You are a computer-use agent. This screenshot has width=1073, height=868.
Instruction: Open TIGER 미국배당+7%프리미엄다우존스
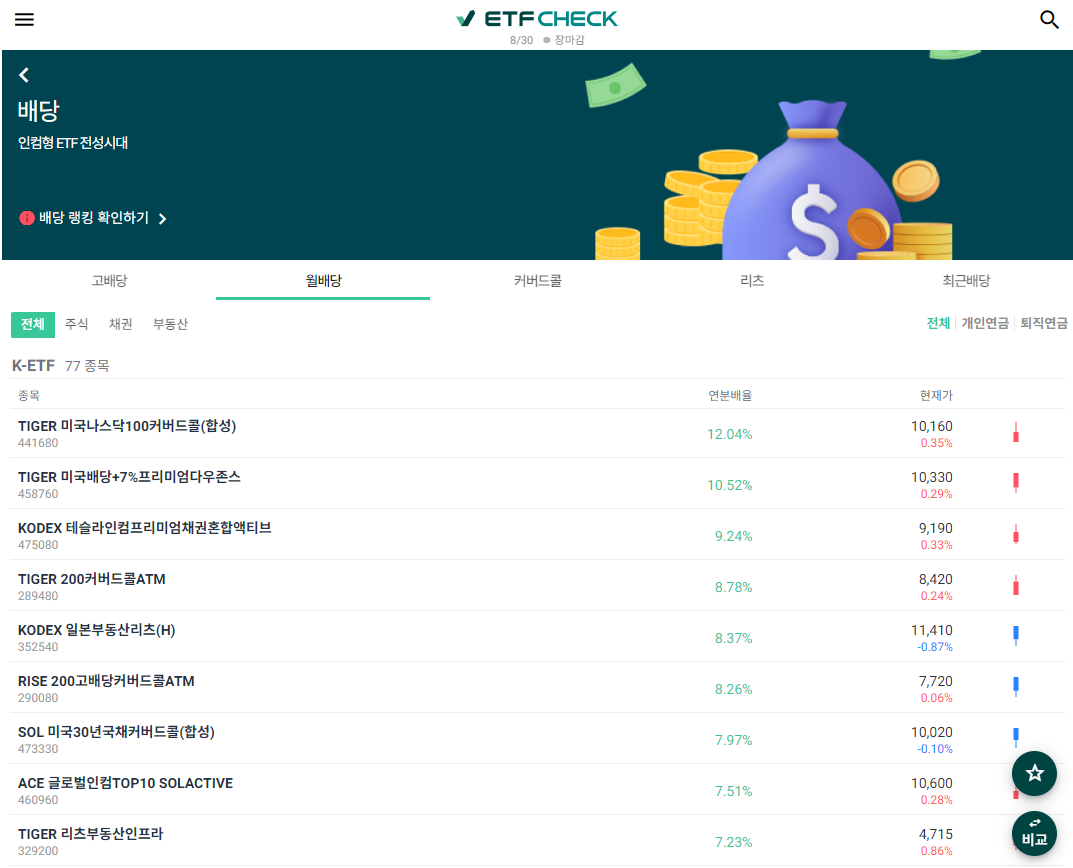point(129,476)
